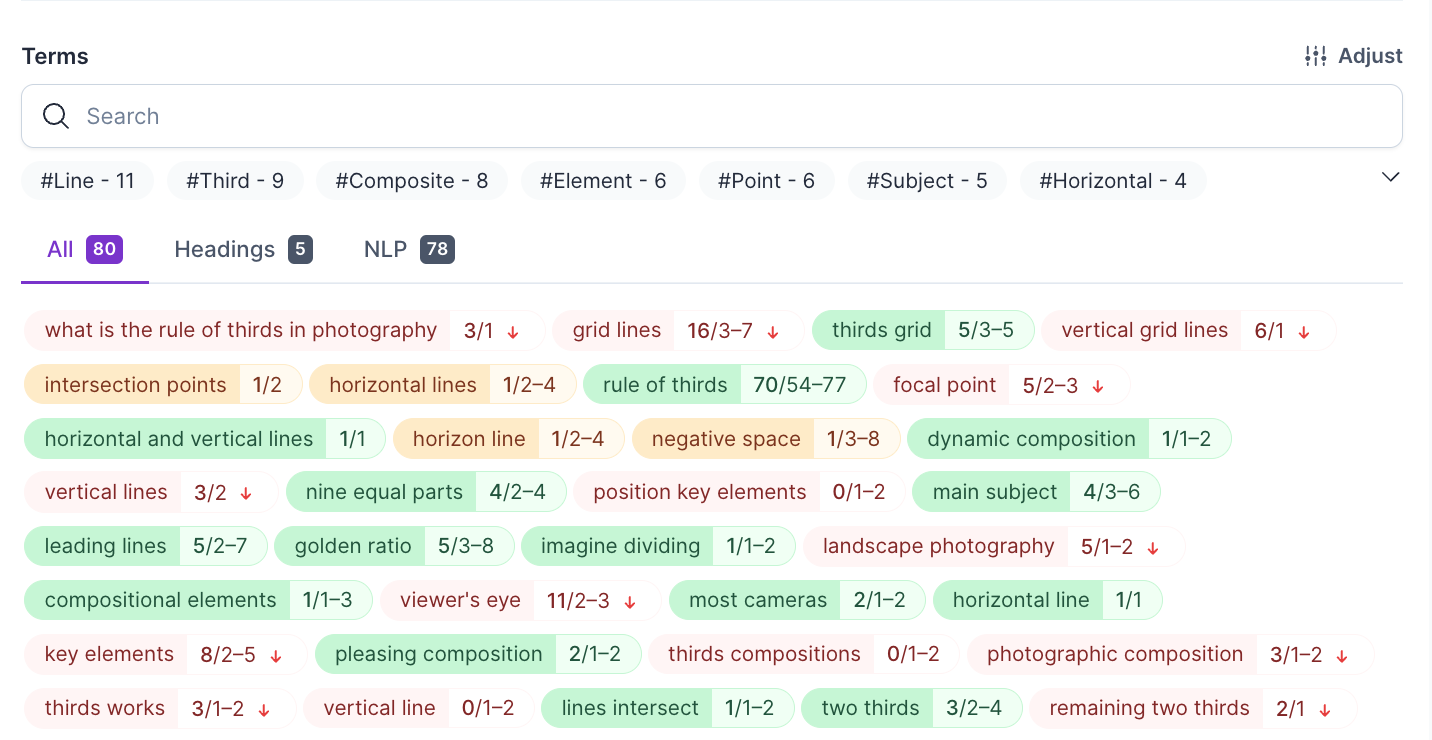This screenshot has width=1432, height=740.
Task: Select the 'negative space' term chip
Action: [725, 439]
